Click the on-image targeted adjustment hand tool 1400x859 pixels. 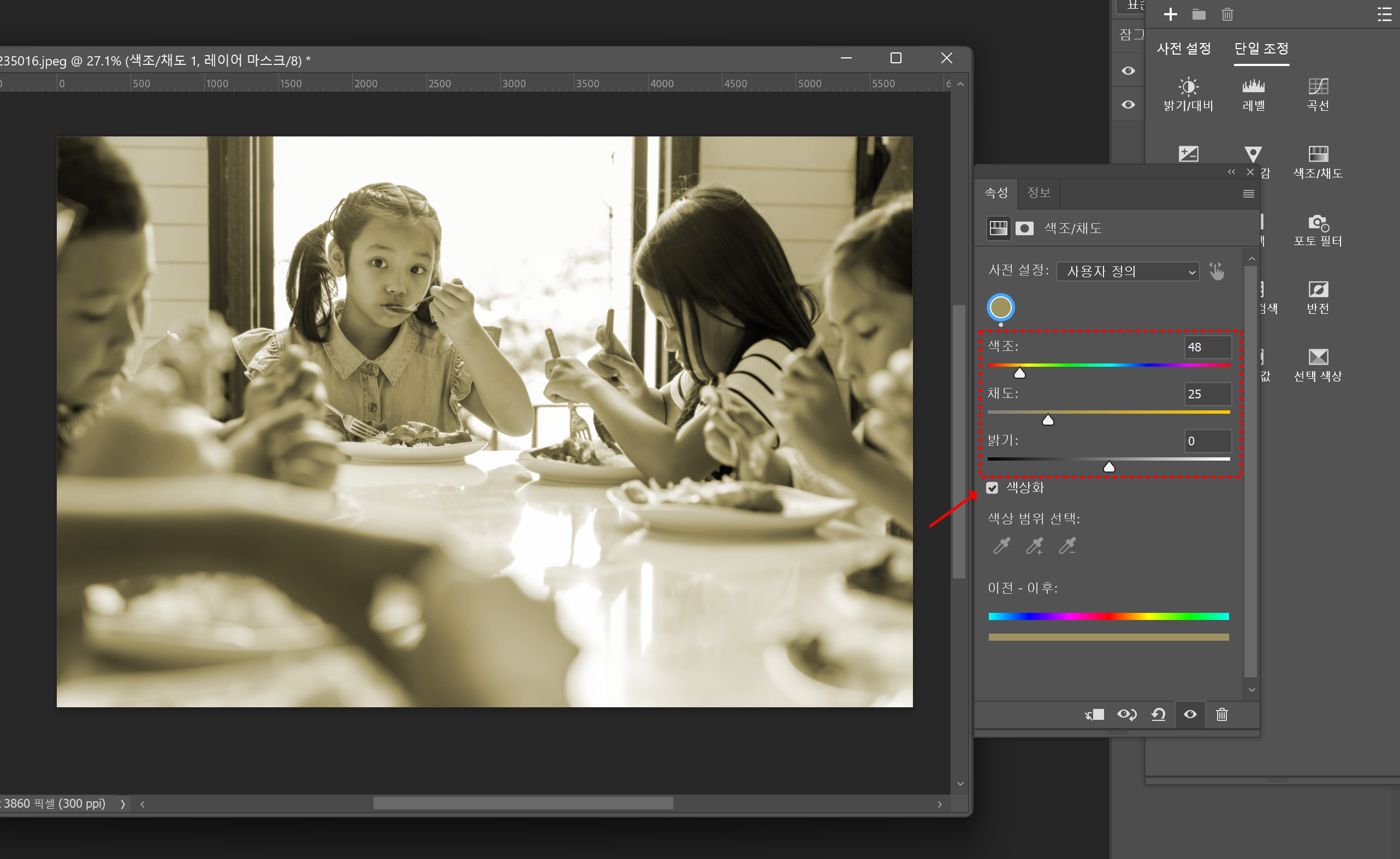[1217, 271]
